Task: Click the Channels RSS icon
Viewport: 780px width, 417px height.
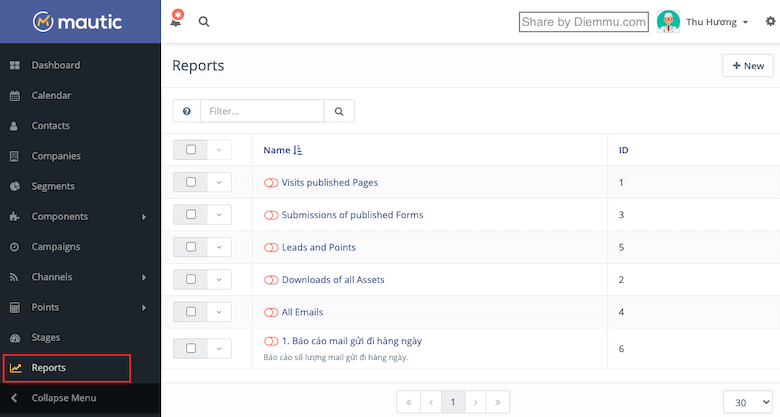Action: (x=14, y=277)
